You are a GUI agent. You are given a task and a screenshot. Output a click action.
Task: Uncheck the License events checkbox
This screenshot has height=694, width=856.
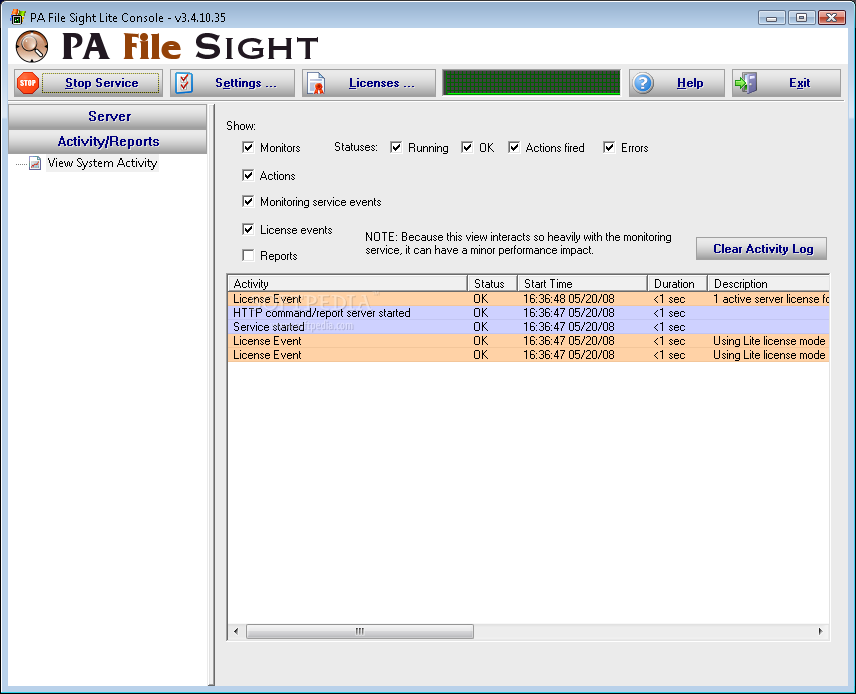point(248,229)
